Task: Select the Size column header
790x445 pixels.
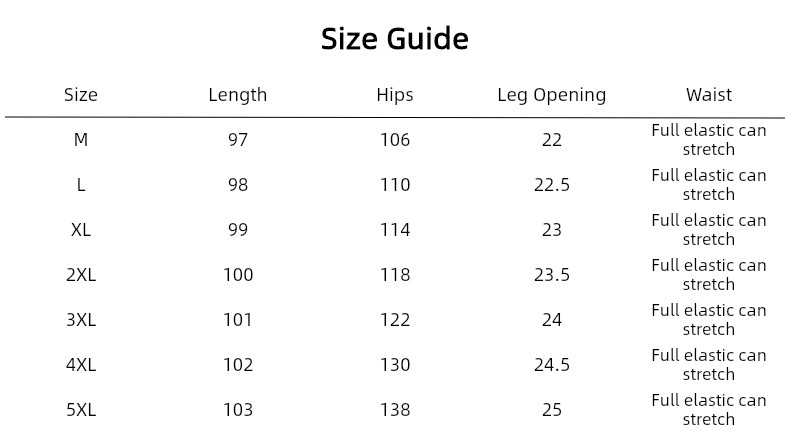Action: pyautogui.click(x=81, y=95)
